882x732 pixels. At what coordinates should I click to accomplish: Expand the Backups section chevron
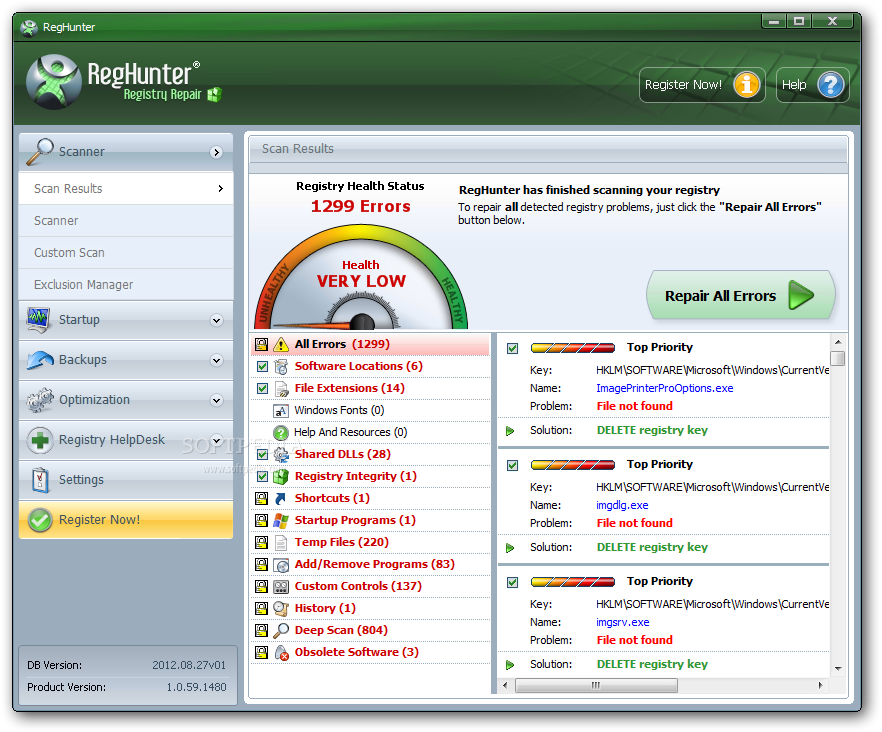click(217, 361)
